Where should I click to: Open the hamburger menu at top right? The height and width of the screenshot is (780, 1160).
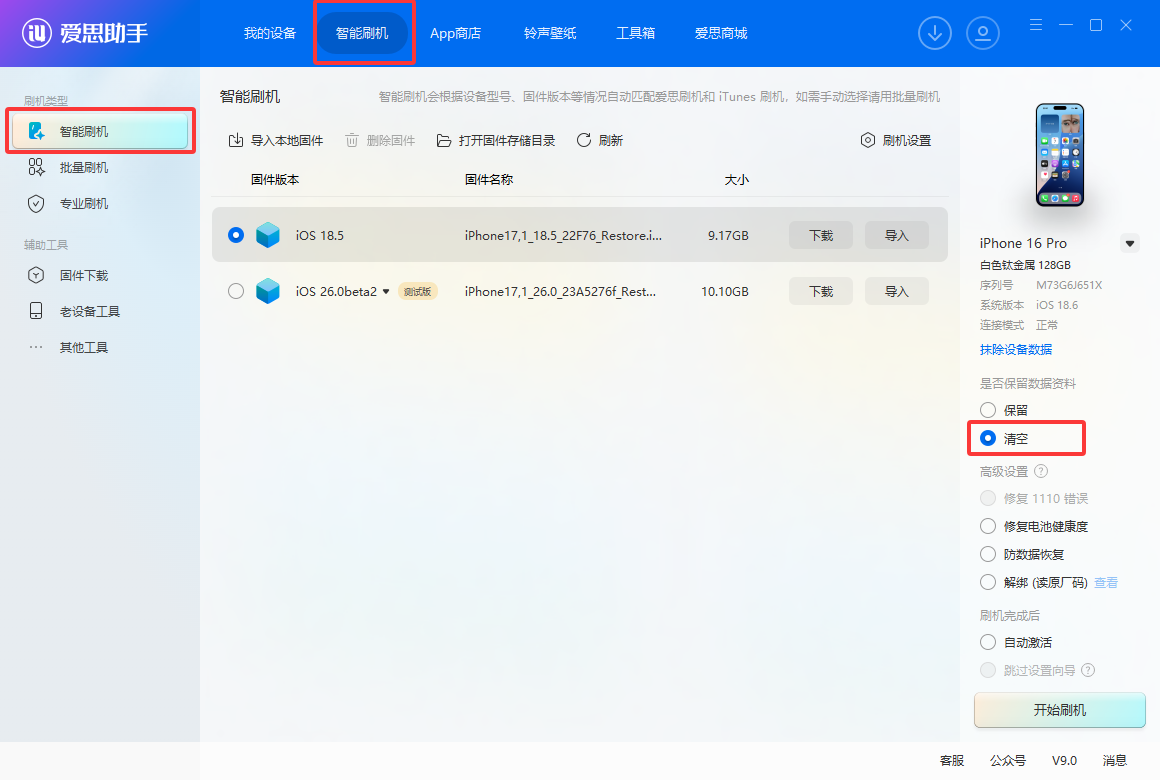click(1035, 25)
